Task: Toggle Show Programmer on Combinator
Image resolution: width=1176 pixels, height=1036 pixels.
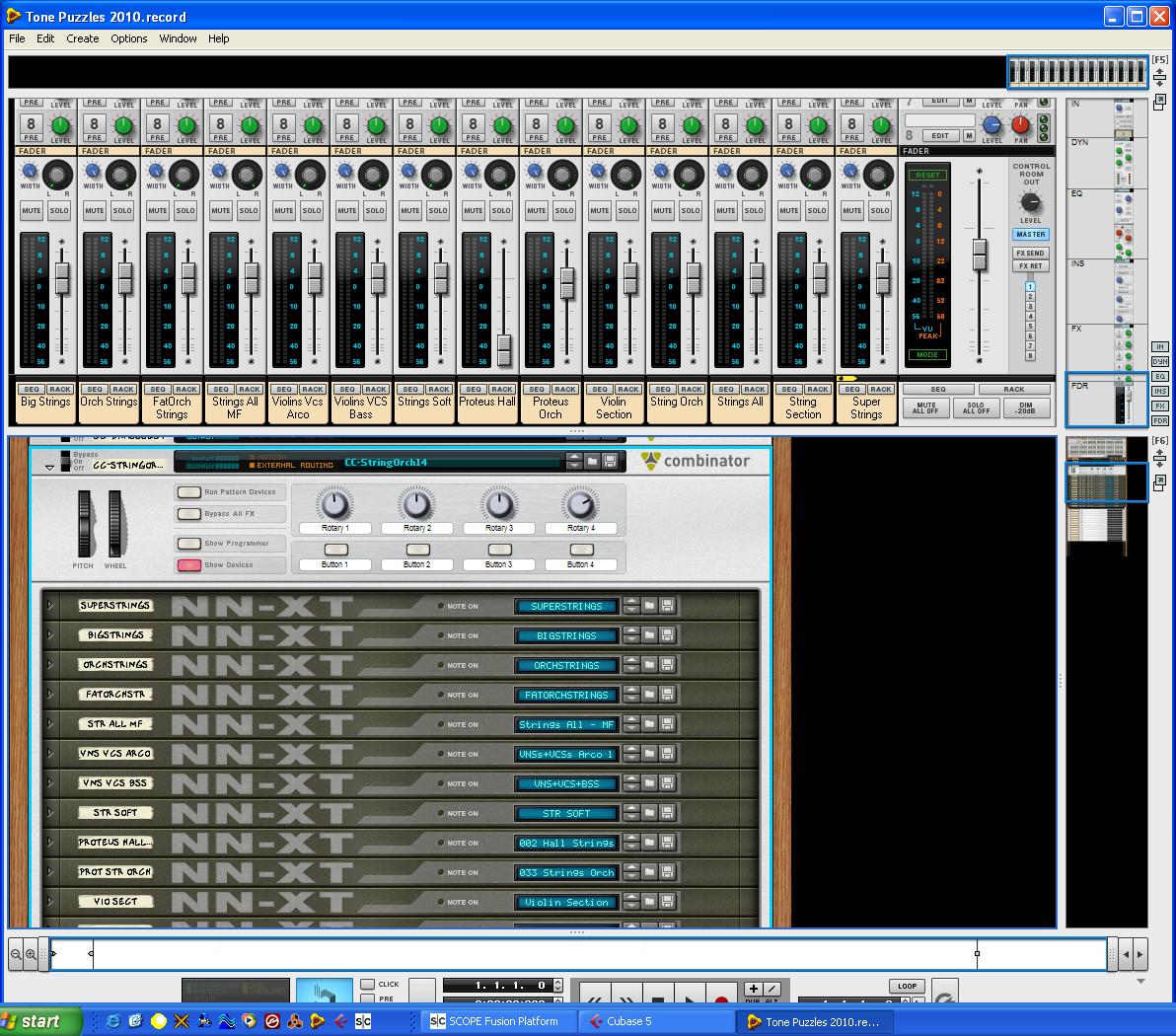Action: (x=189, y=543)
